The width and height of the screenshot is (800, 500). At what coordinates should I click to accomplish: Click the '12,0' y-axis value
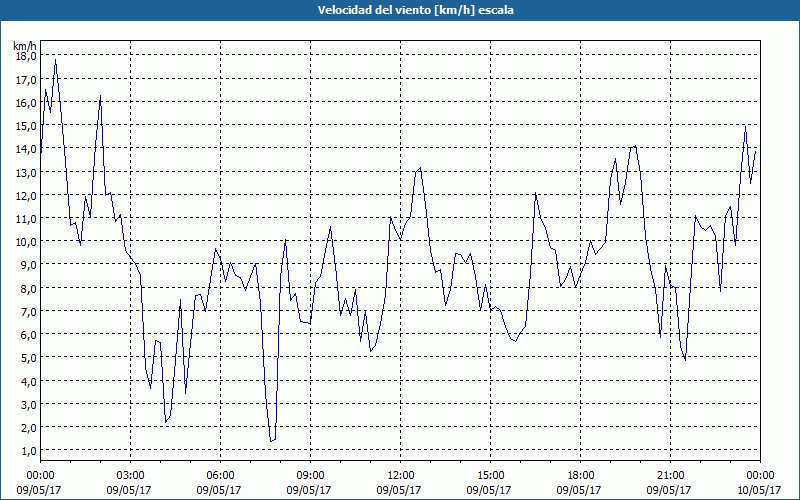coord(26,196)
